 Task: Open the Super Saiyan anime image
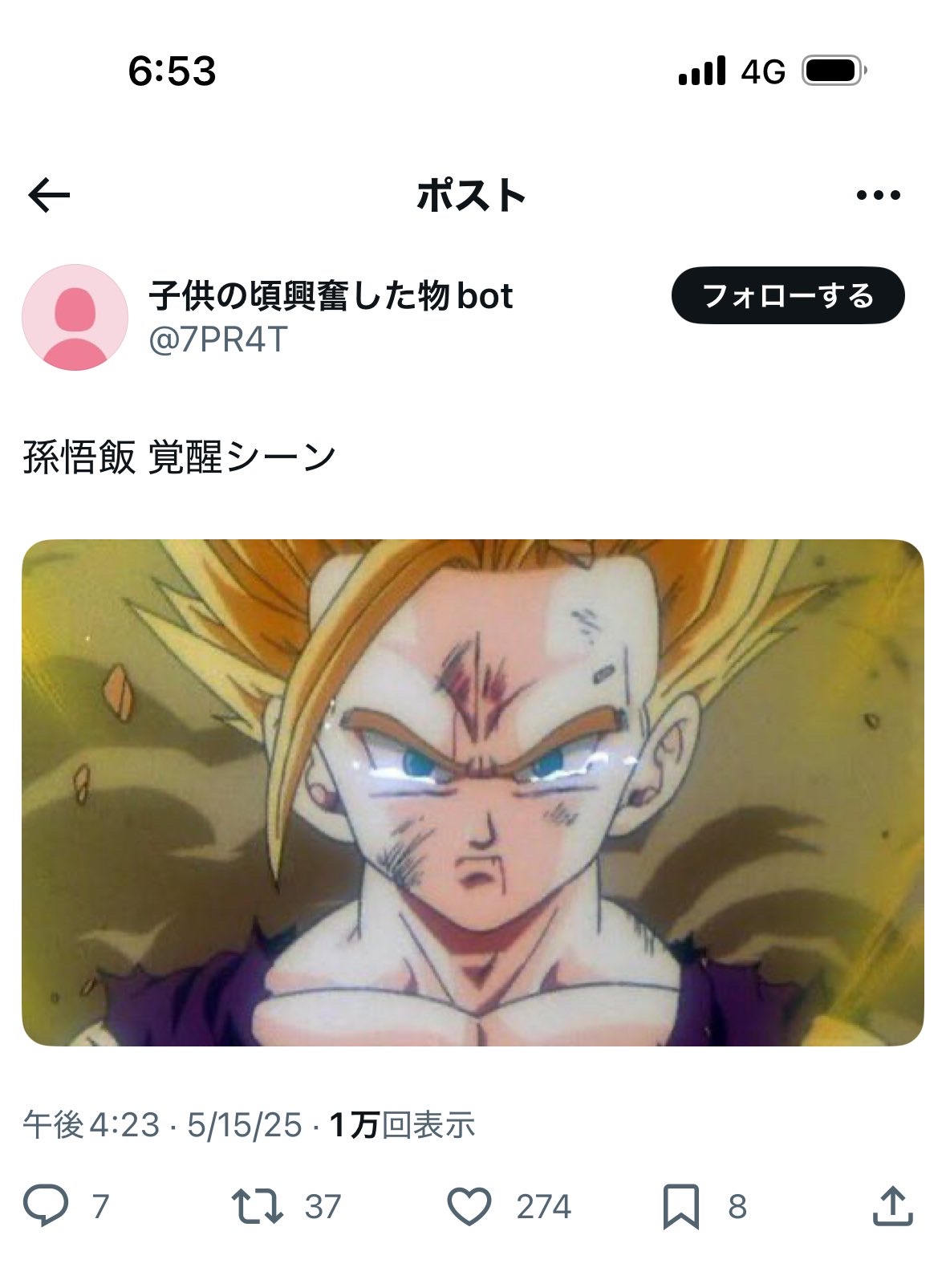[473, 792]
